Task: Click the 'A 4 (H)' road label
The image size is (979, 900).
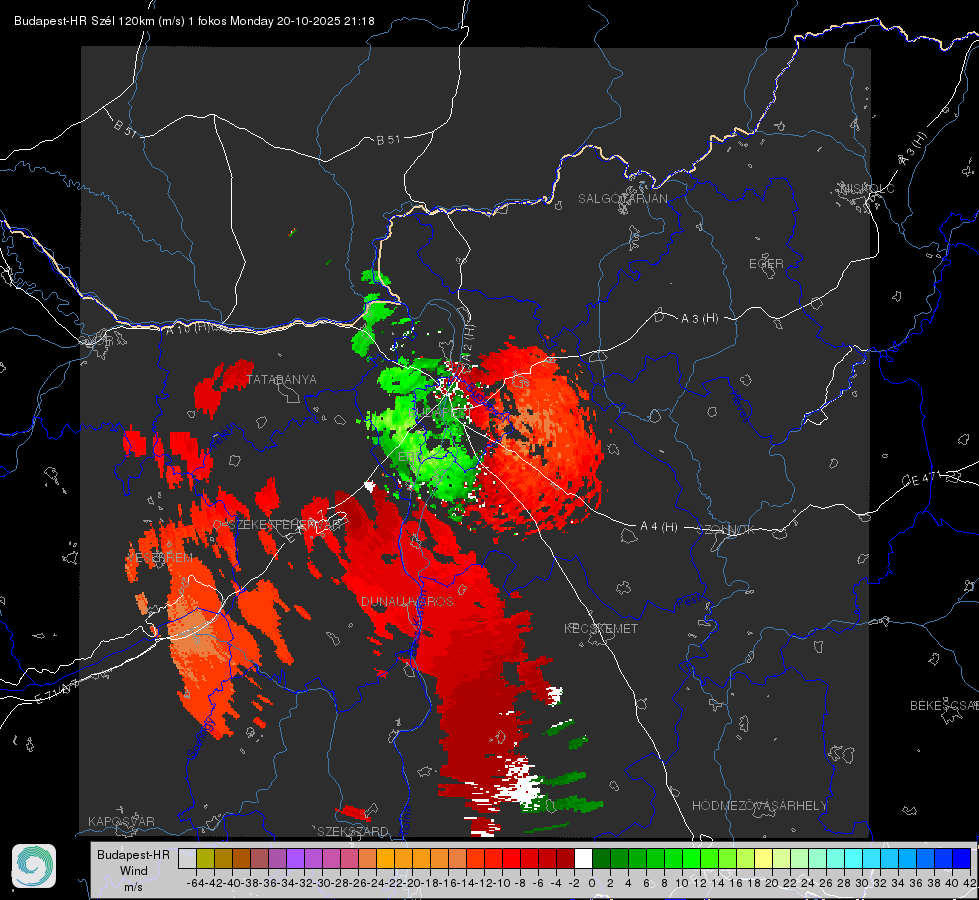Action: tap(659, 527)
